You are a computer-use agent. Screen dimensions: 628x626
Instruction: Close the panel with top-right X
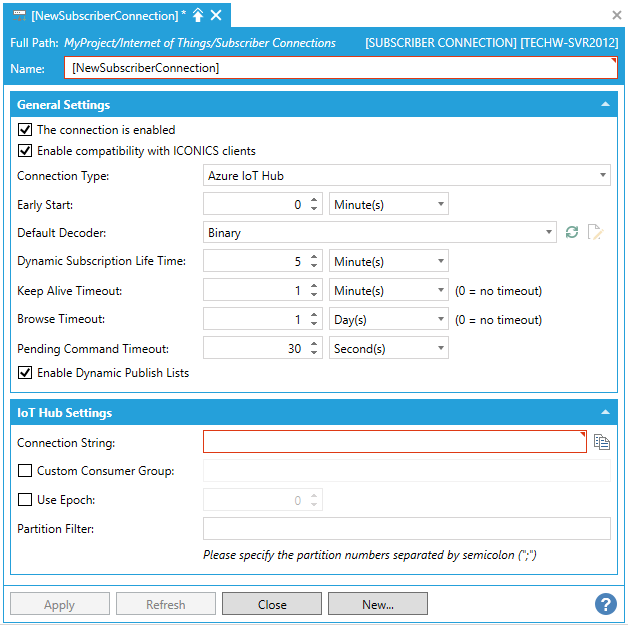tap(617, 15)
